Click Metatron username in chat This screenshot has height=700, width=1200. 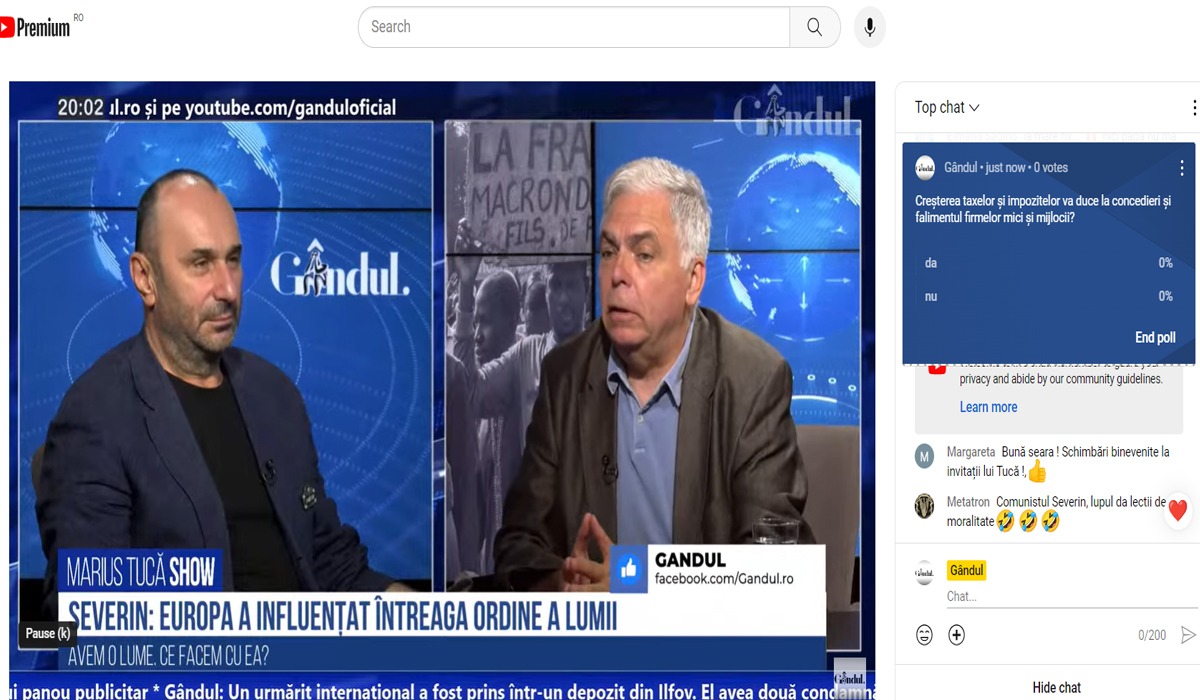[x=968, y=501]
